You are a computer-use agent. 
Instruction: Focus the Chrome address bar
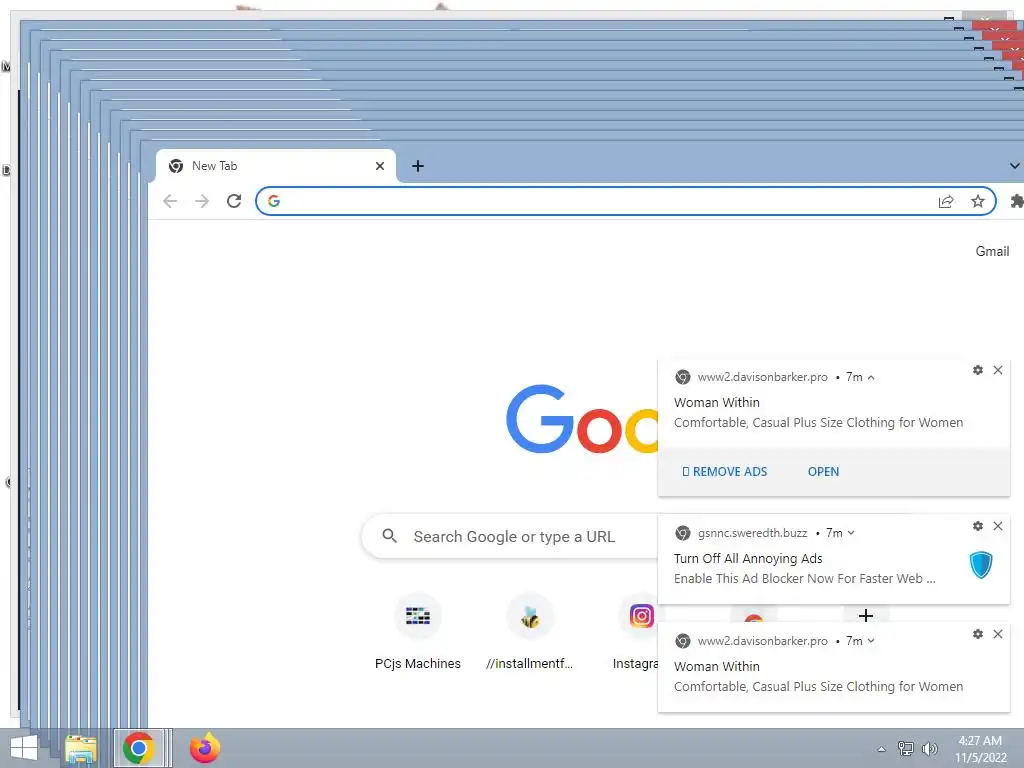625,201
